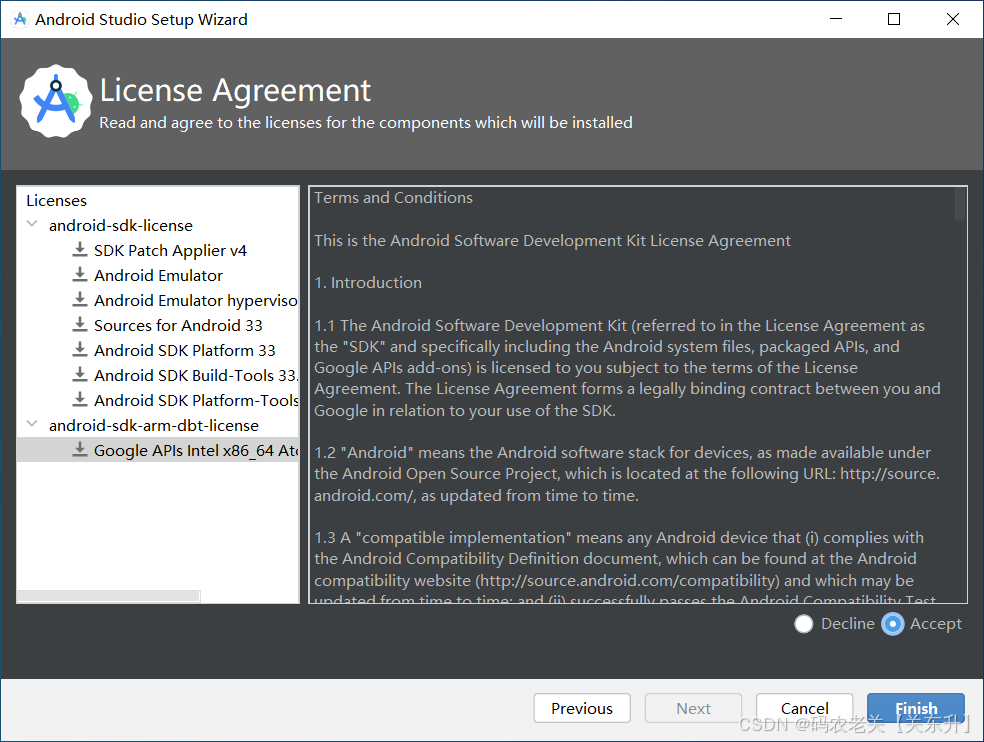Click download icon beside Android Emulator
984x742 pixels.
[x=80, y=275]
